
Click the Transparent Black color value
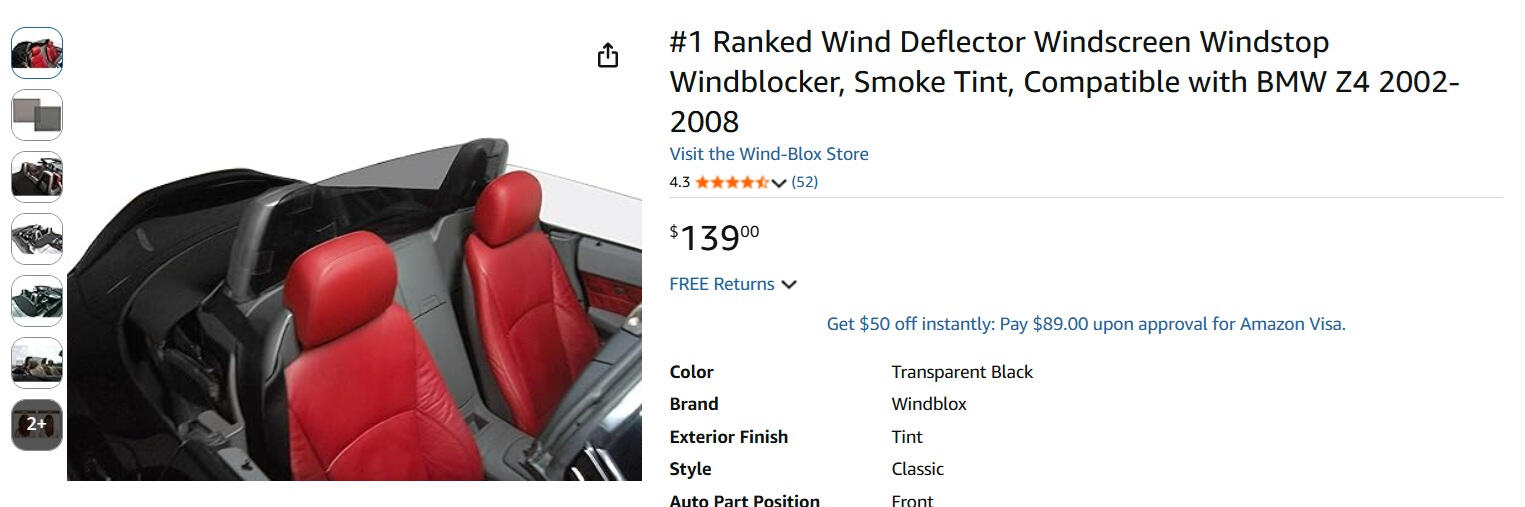pyautogui.click(x=961, y=372)
